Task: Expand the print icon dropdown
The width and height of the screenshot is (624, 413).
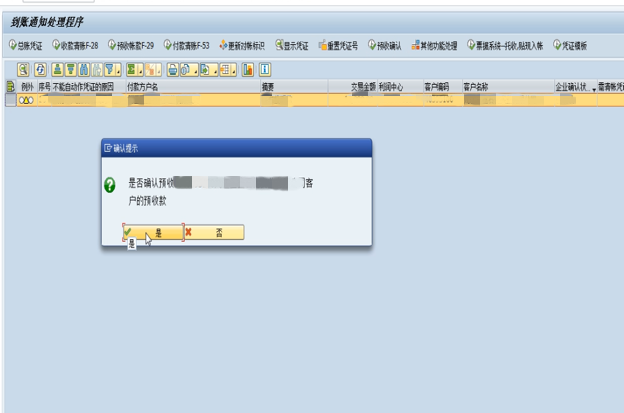Action: point(176,69)
